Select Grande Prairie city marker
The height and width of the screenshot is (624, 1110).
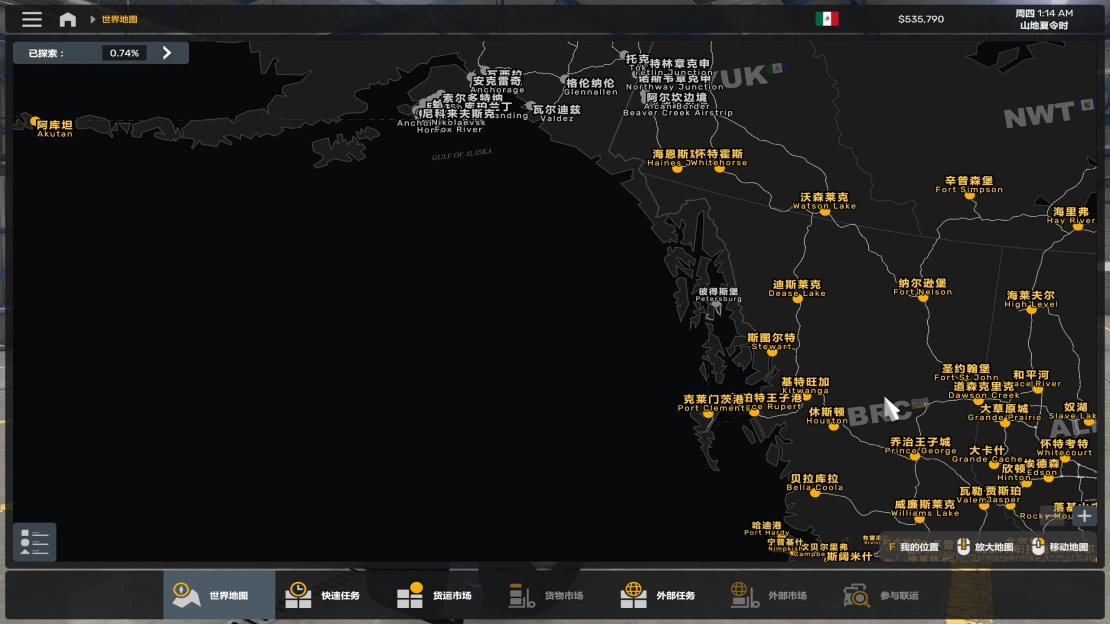point(1005,423)
